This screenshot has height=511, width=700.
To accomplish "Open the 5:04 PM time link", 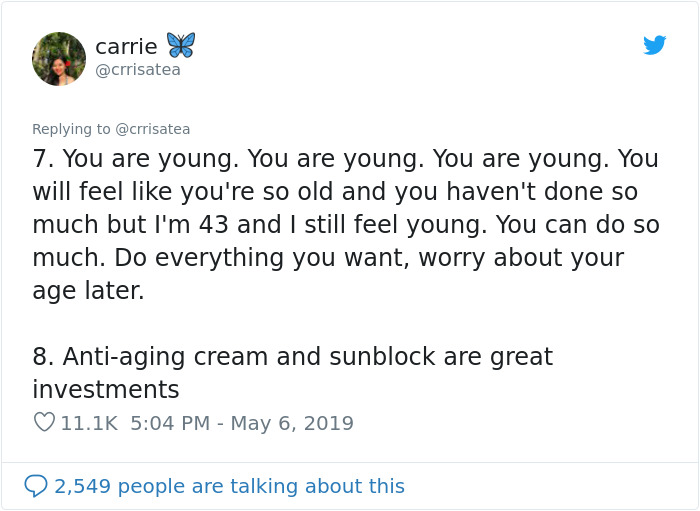I will coord(170,423).
